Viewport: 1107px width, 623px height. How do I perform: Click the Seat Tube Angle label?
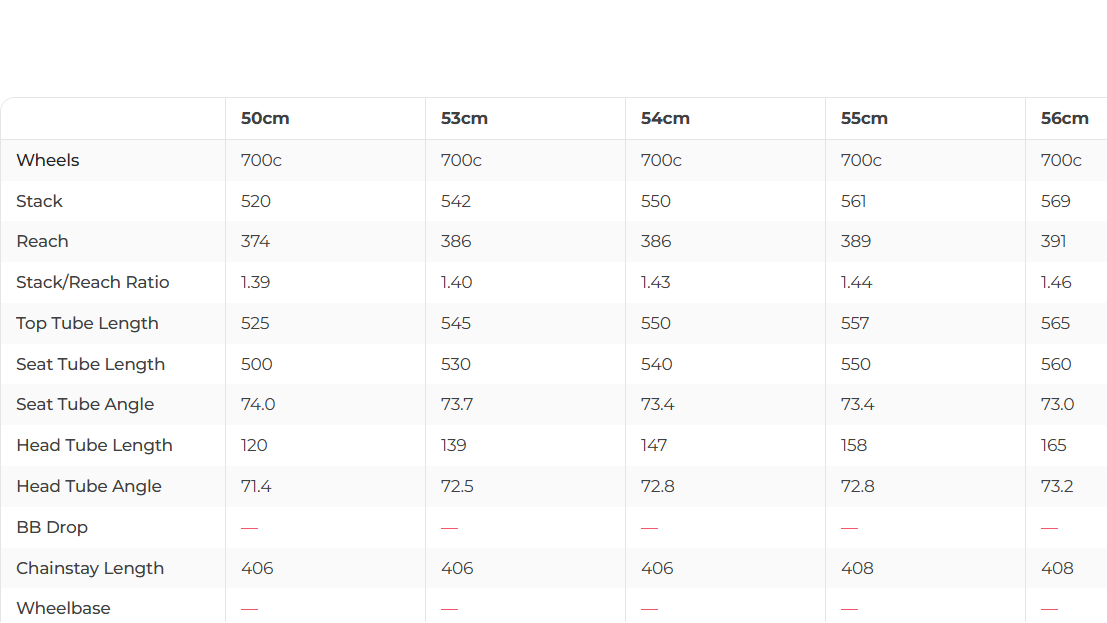(x=85, y=404)
